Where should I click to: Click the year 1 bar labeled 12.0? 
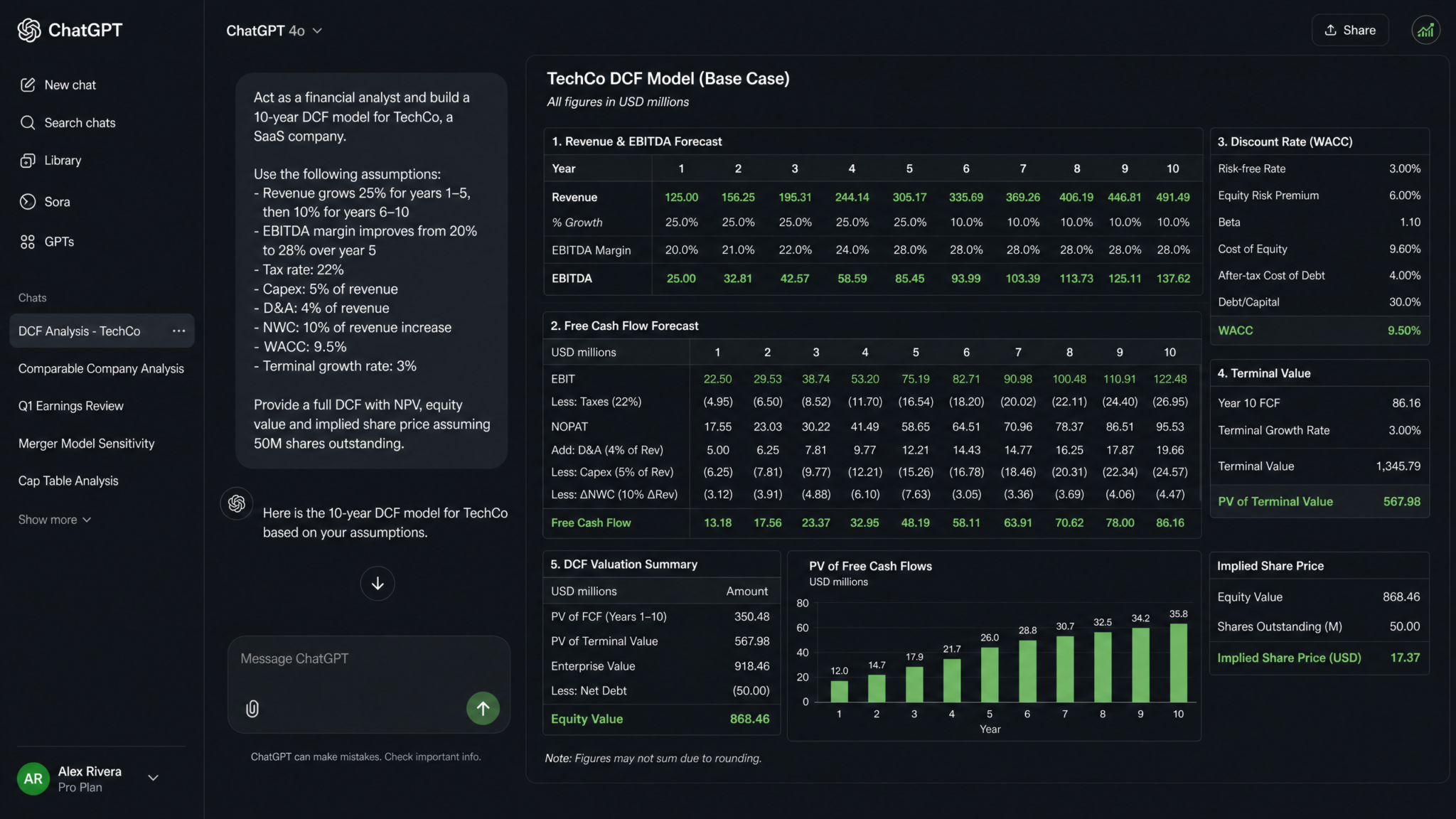coord(839,691)
